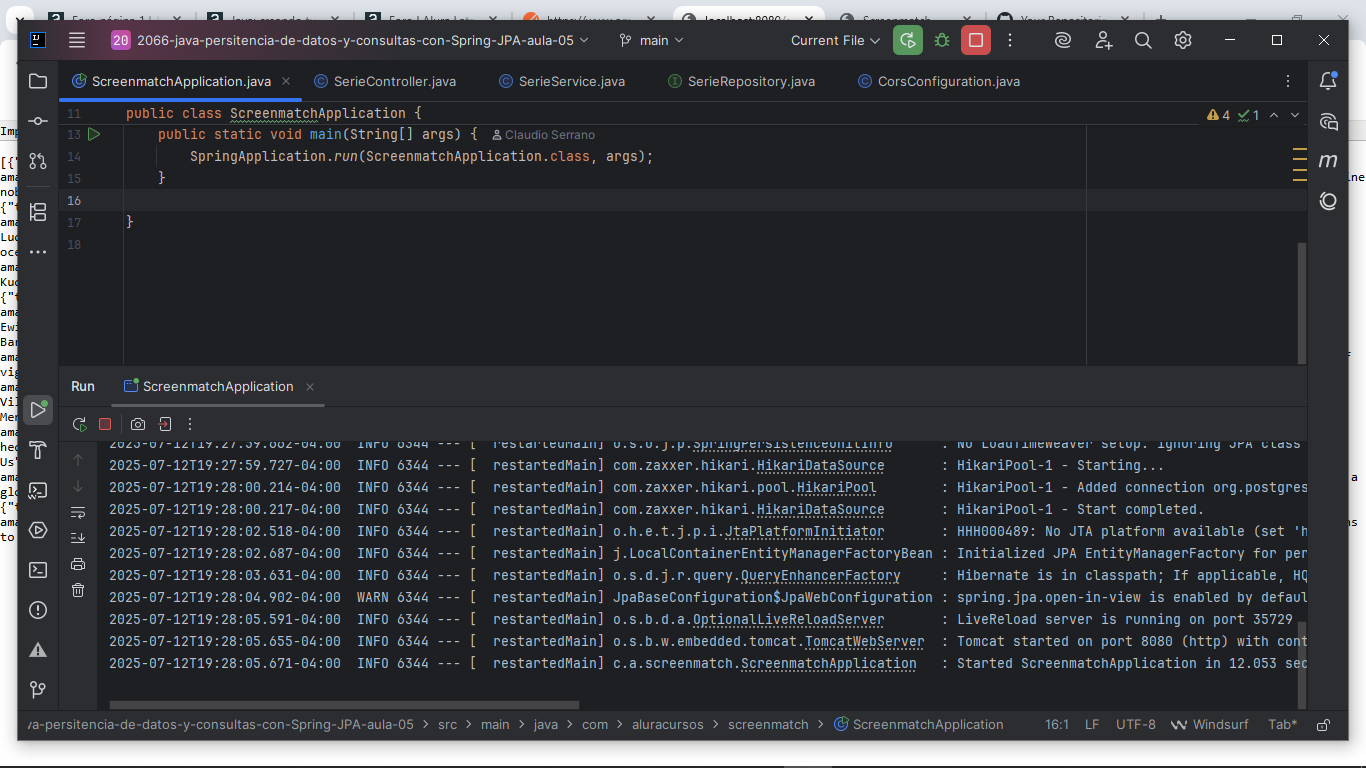Screen dimensions: 1366x768
Task: Click the Tab* indent setting
Action: (1282, 724)
